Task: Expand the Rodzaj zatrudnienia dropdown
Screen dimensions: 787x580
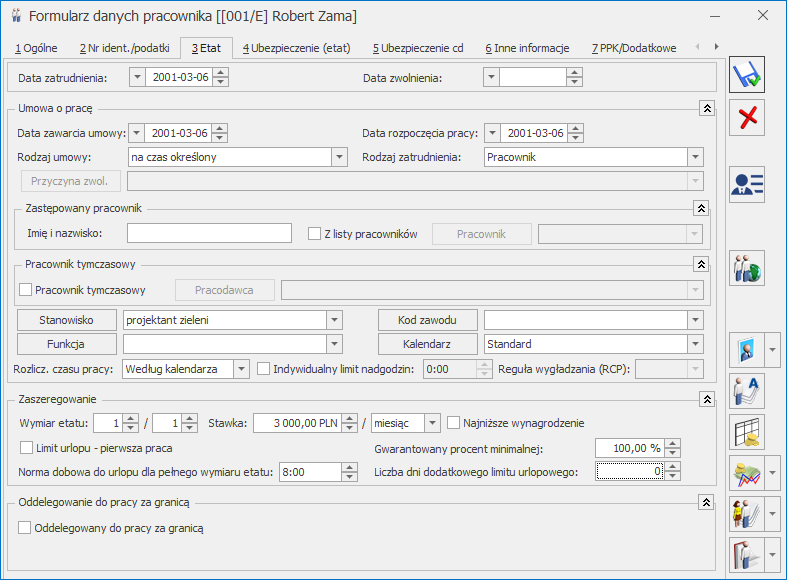Action: 695,157
